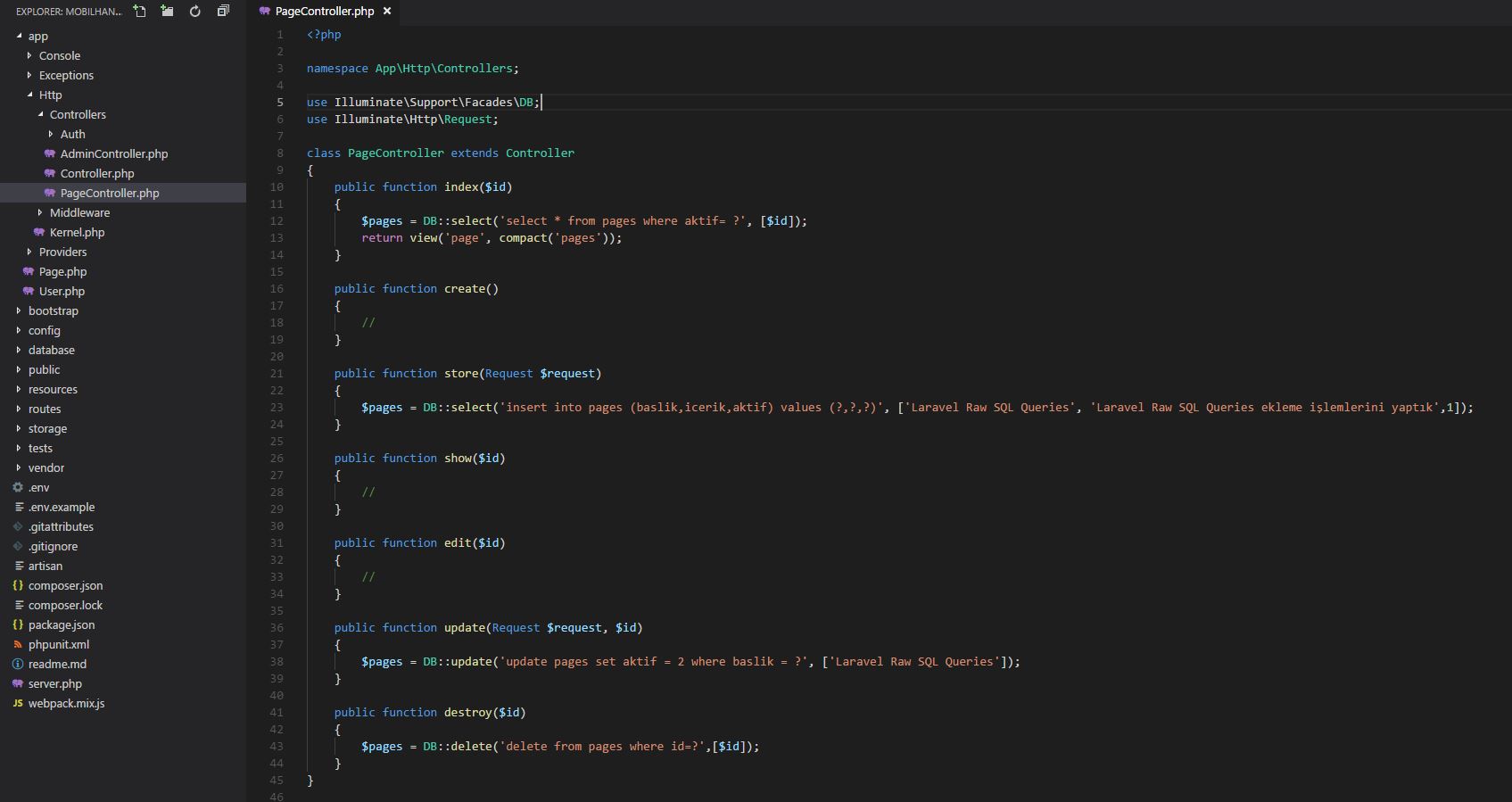Click the New Folder icon in Explorer header

click(167, 11)
